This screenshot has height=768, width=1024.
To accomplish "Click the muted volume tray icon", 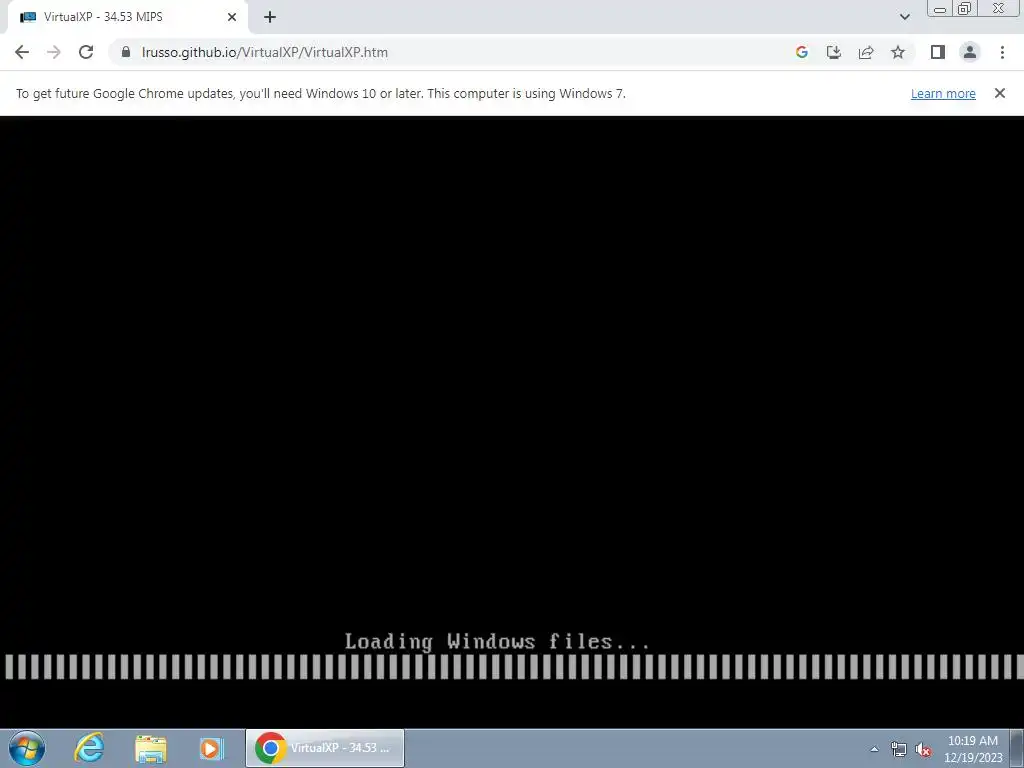I will coord(923,749).
